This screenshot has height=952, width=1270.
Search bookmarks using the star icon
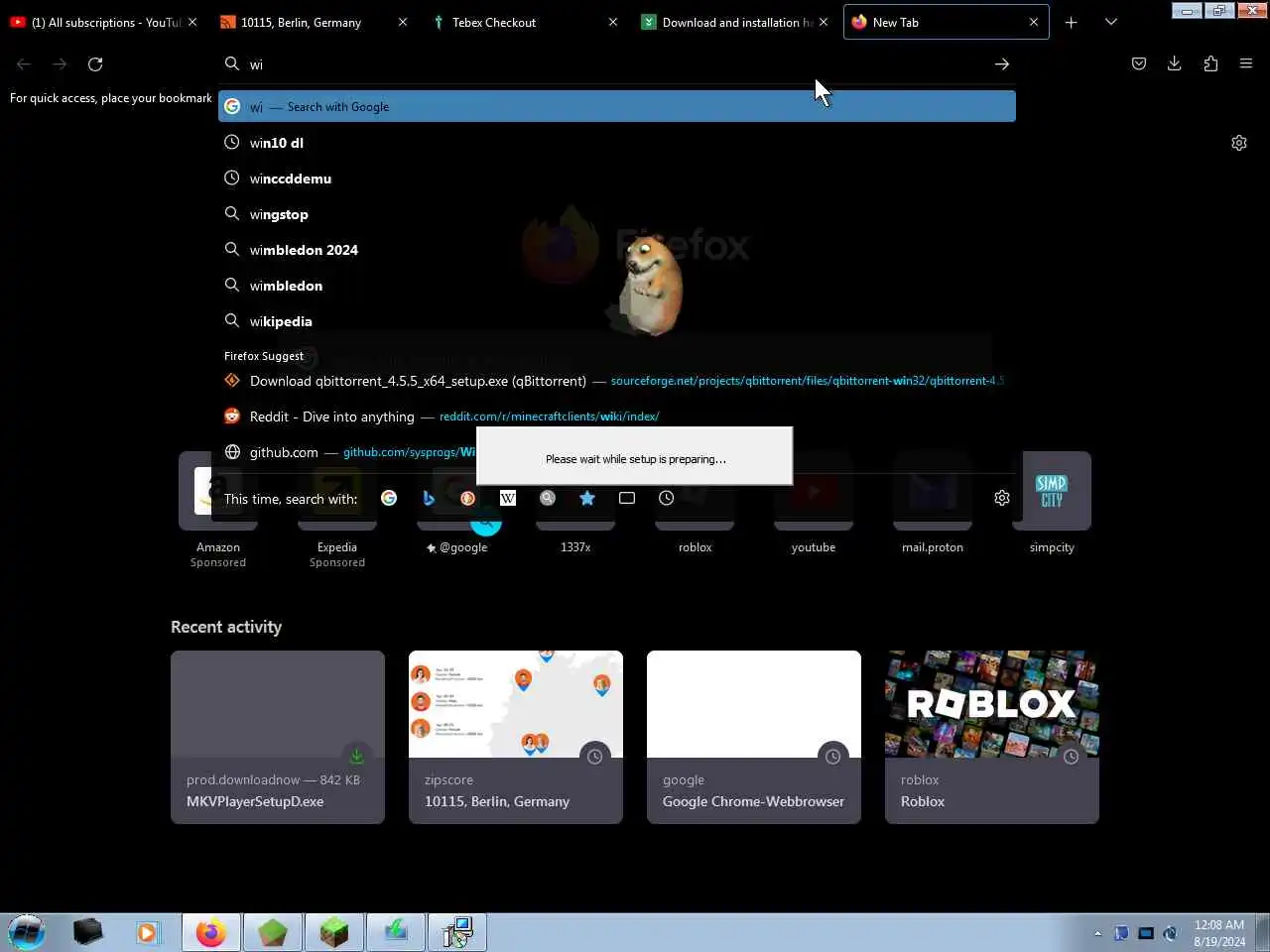point(587,498)
